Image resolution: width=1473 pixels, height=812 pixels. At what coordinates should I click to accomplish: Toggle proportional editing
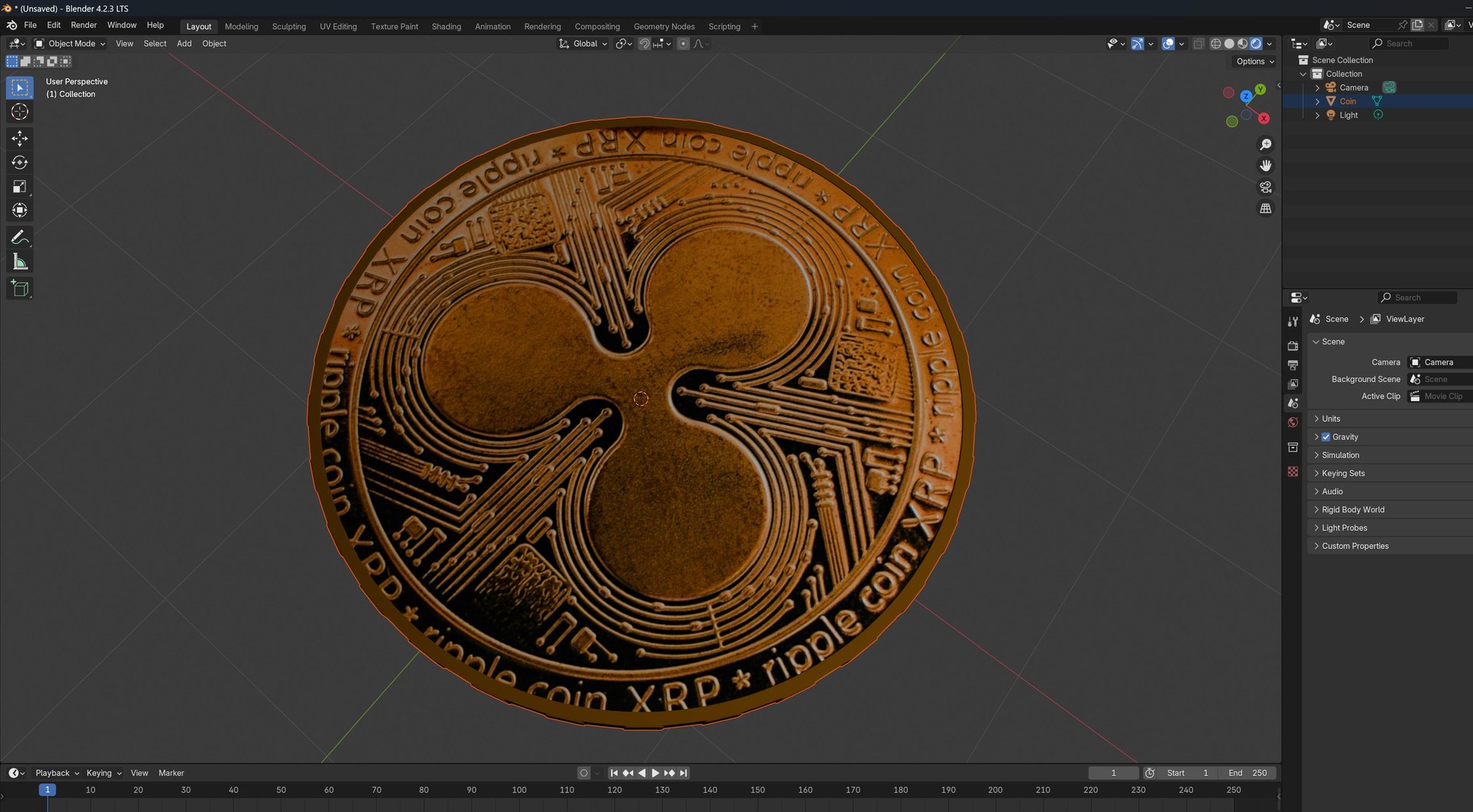pyautogui.click(x=683, y=44)
